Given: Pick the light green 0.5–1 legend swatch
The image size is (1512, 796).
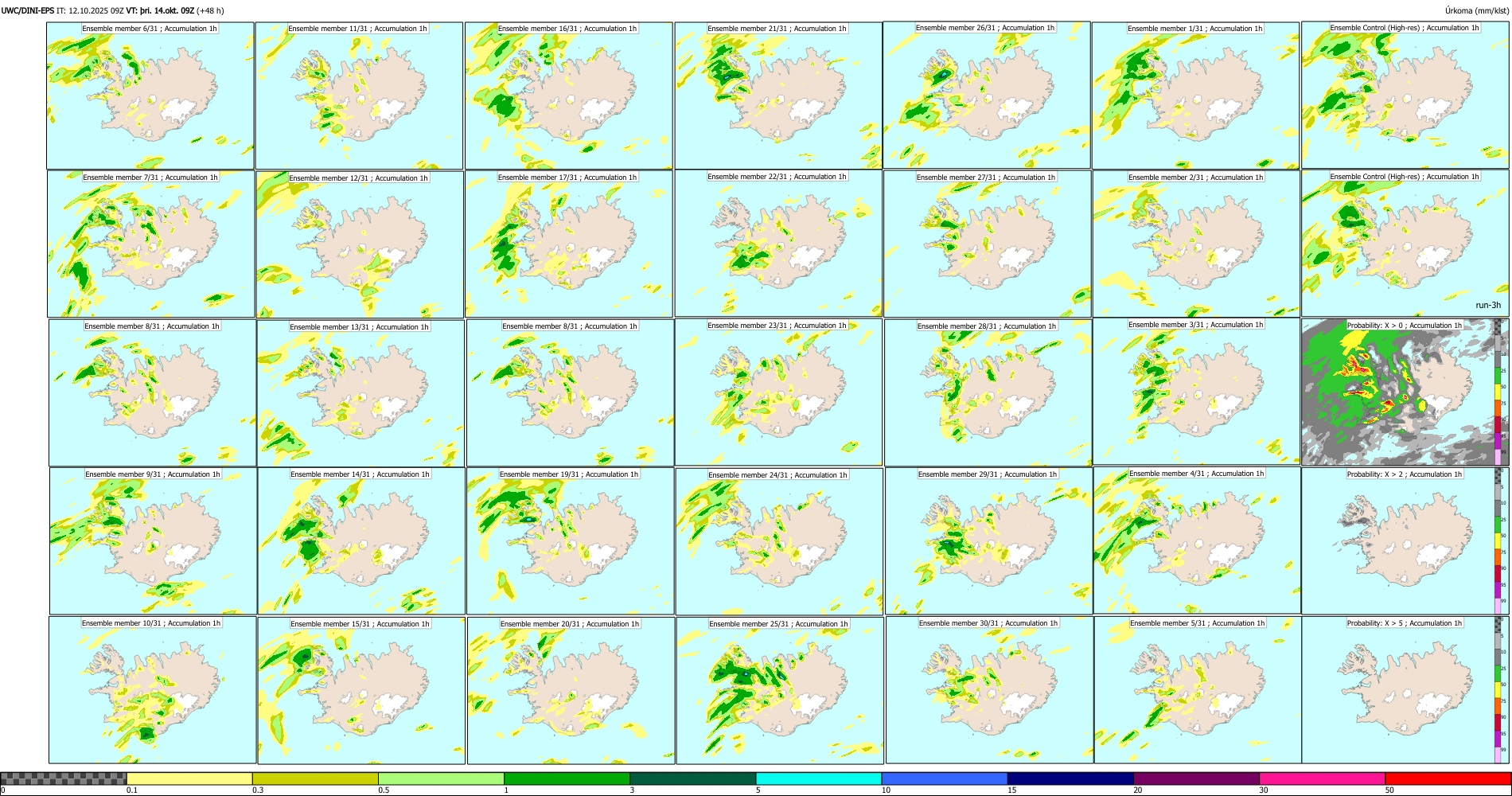Looking at the screenshot, I should (x=441, y=778).
